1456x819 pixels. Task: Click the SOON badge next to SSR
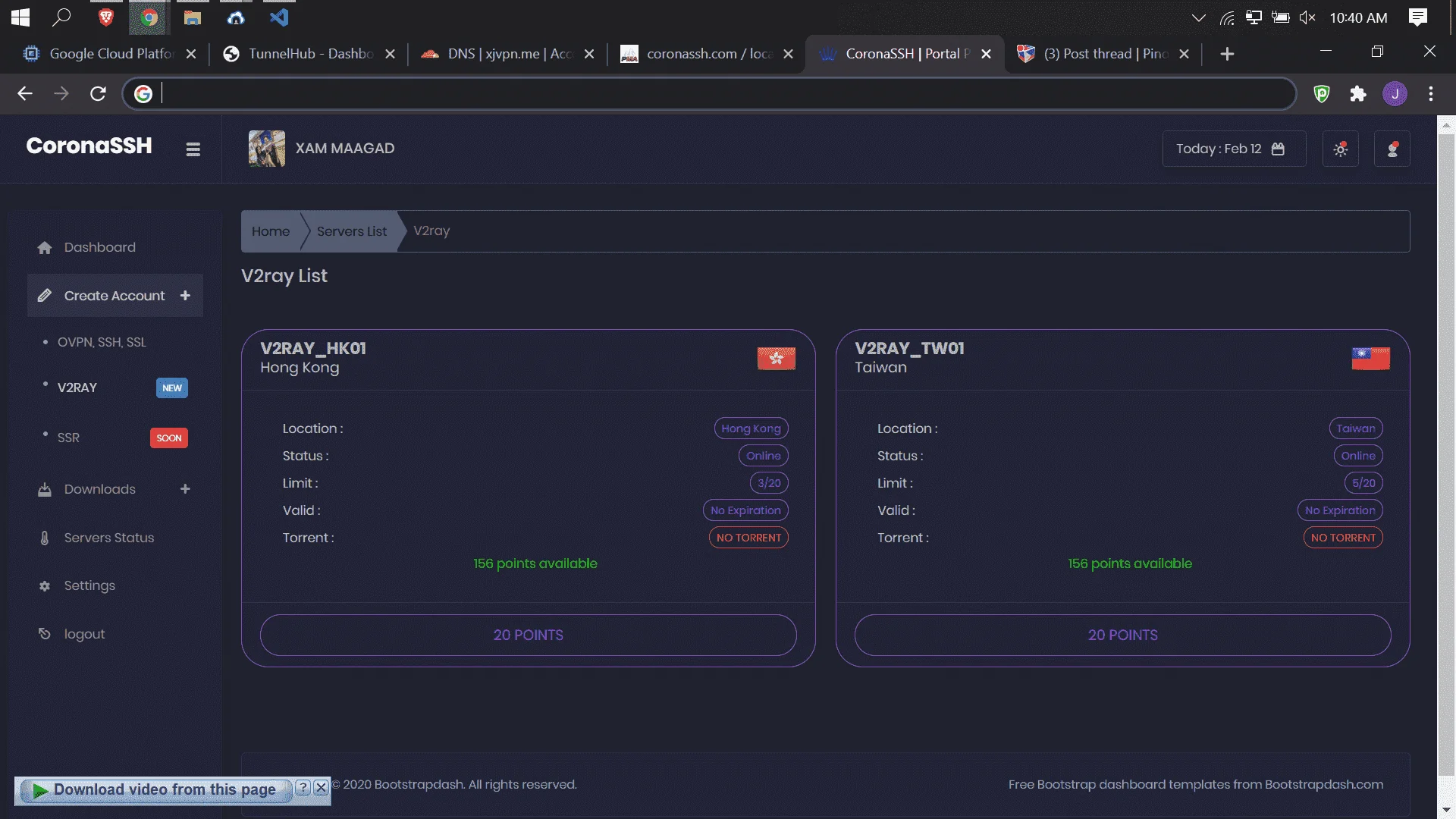click(x=169, y=438)
